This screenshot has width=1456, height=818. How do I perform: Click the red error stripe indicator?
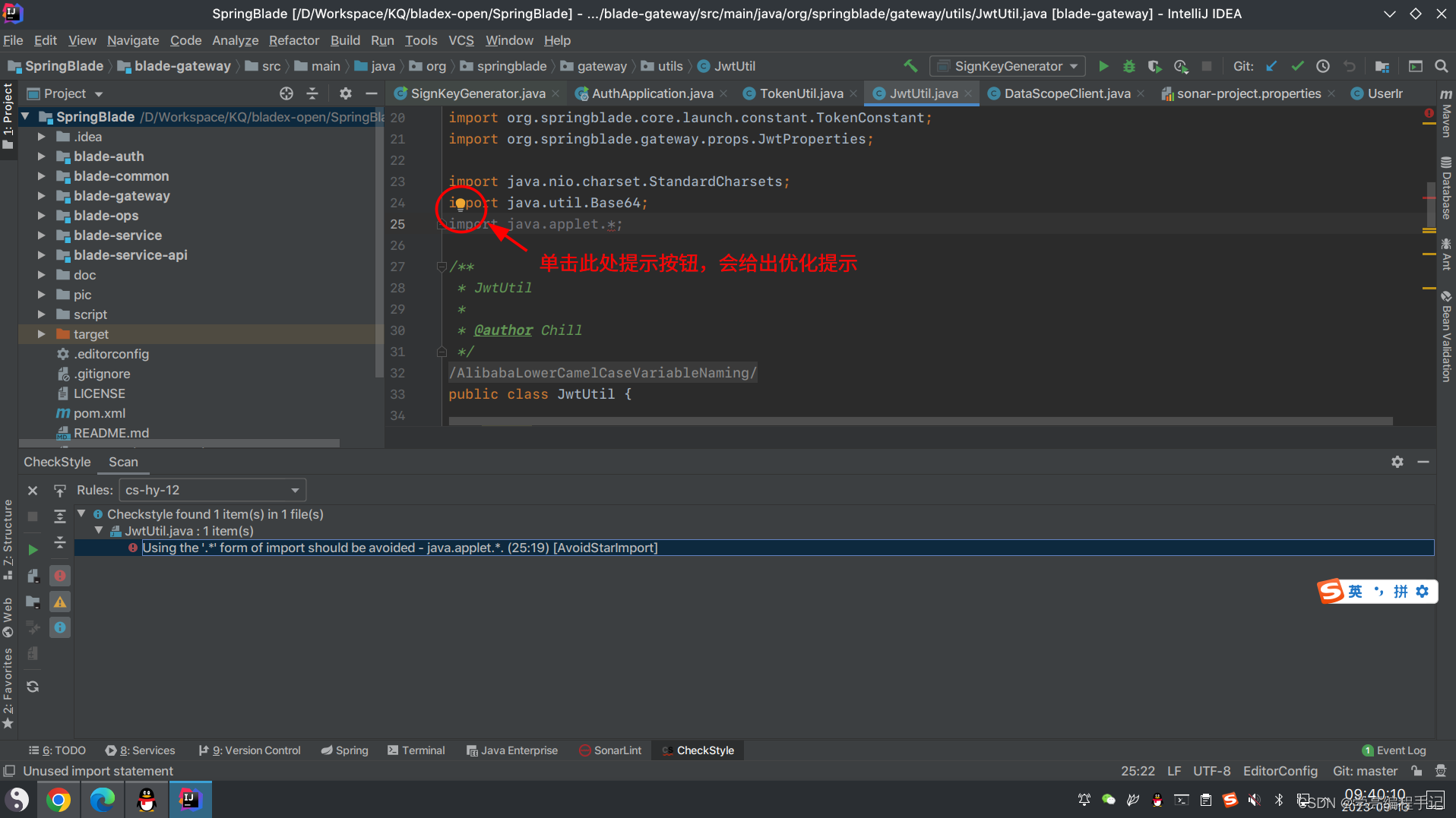pyautogui.click(x=1429, y=113)
